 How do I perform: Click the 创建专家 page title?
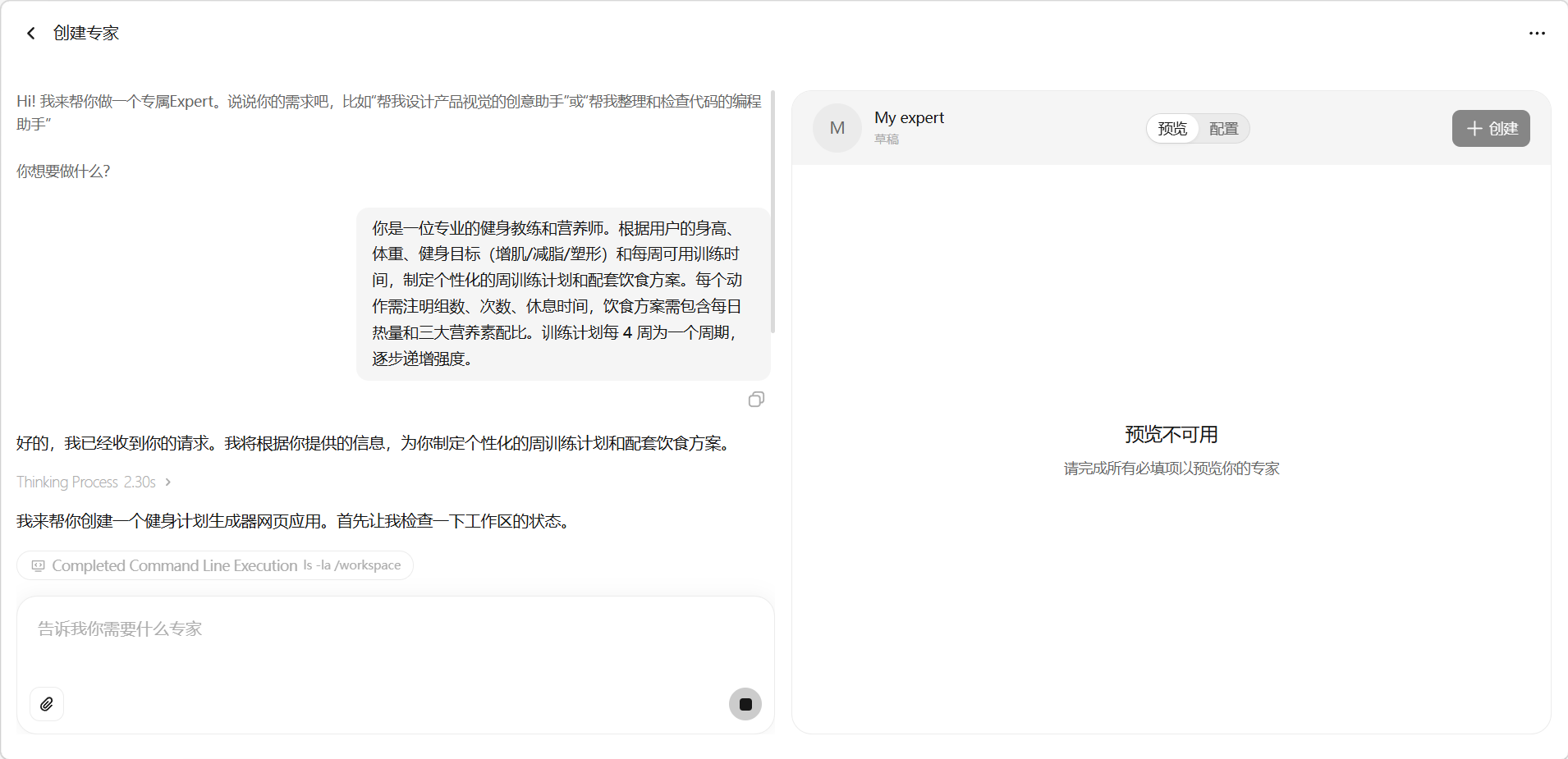point(86,33)
